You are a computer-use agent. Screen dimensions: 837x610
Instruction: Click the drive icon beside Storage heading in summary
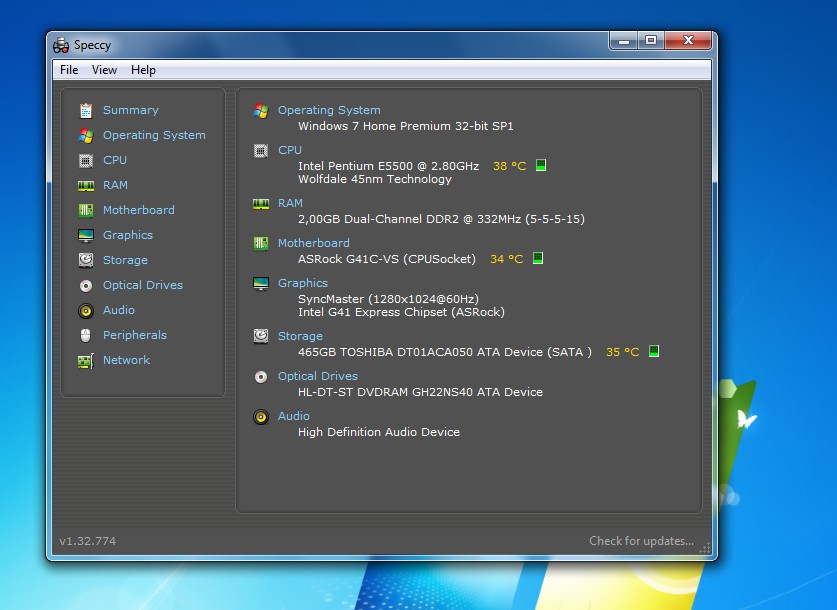click(x=260, y=336)
